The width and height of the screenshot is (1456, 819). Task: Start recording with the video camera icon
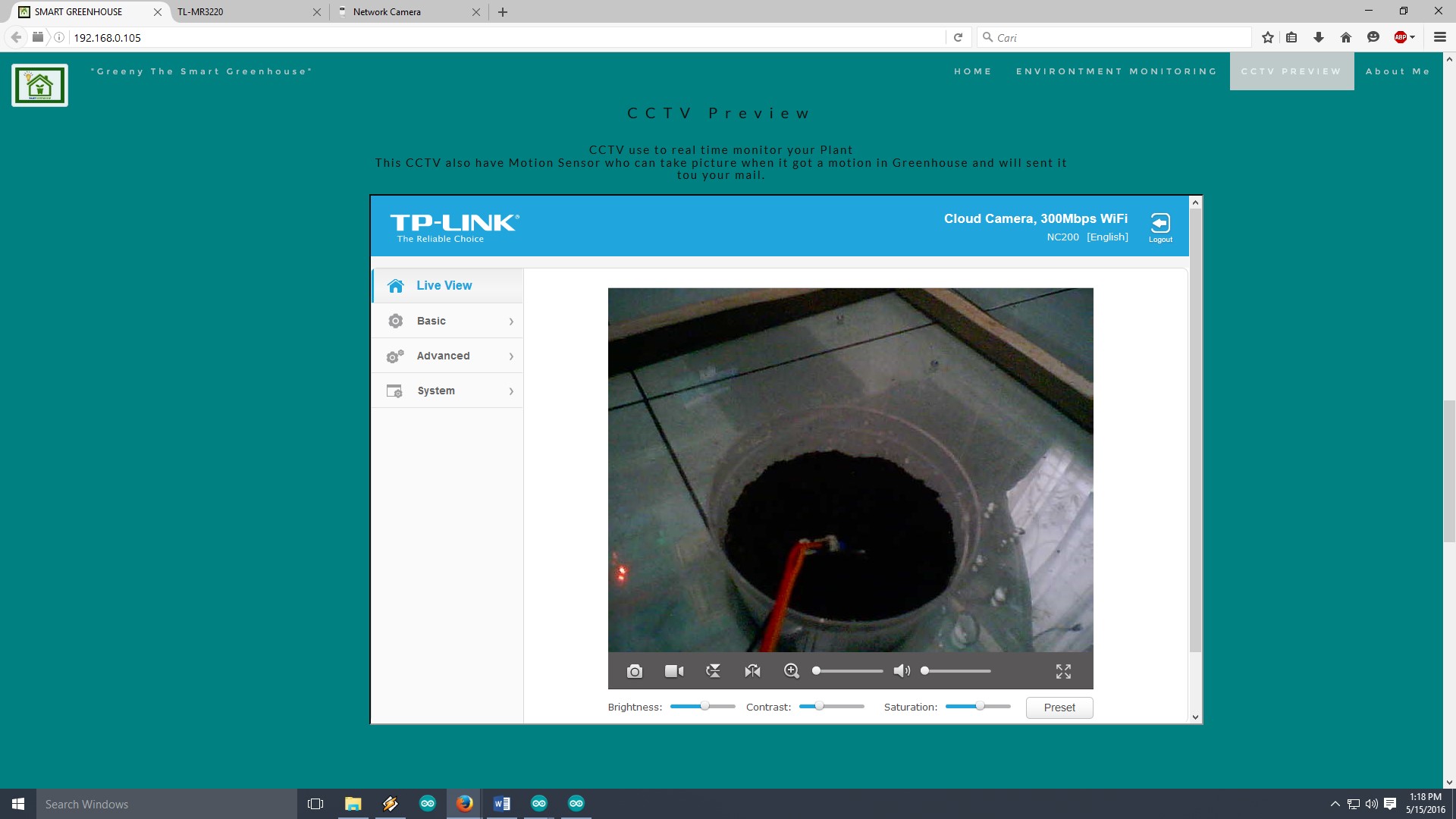(674, 671)
